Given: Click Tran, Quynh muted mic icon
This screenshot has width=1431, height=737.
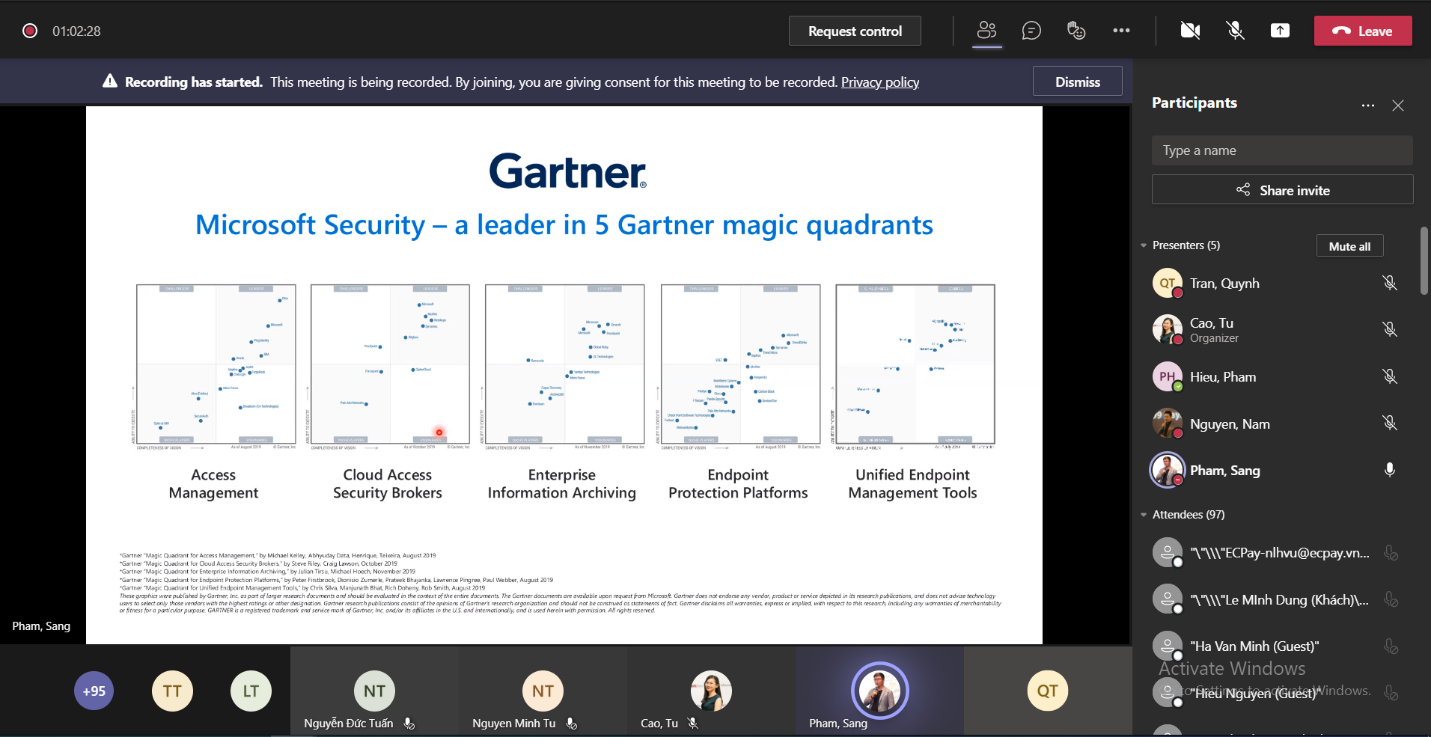Looking at the screenshot, I should (x=1389, y=283).
